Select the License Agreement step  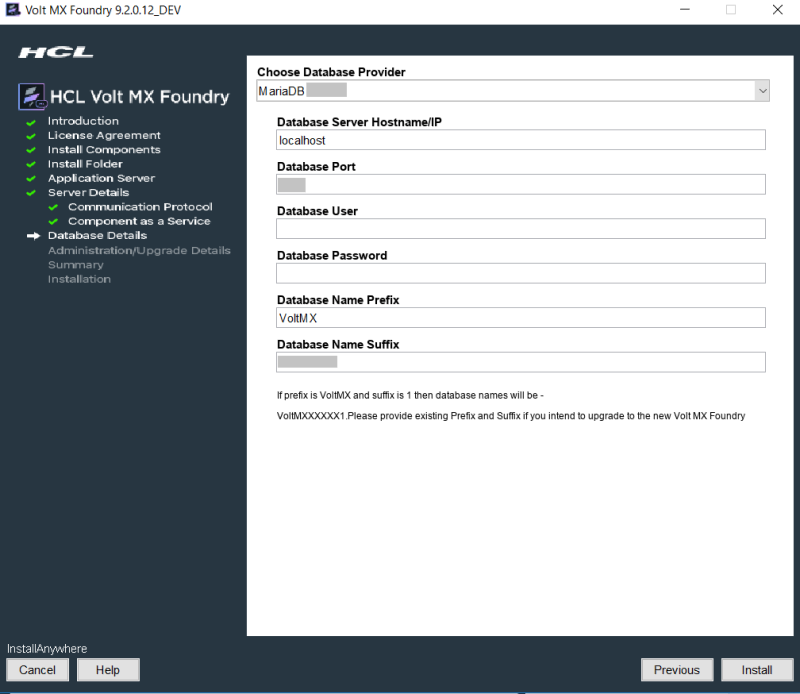(x=104, y=135)
